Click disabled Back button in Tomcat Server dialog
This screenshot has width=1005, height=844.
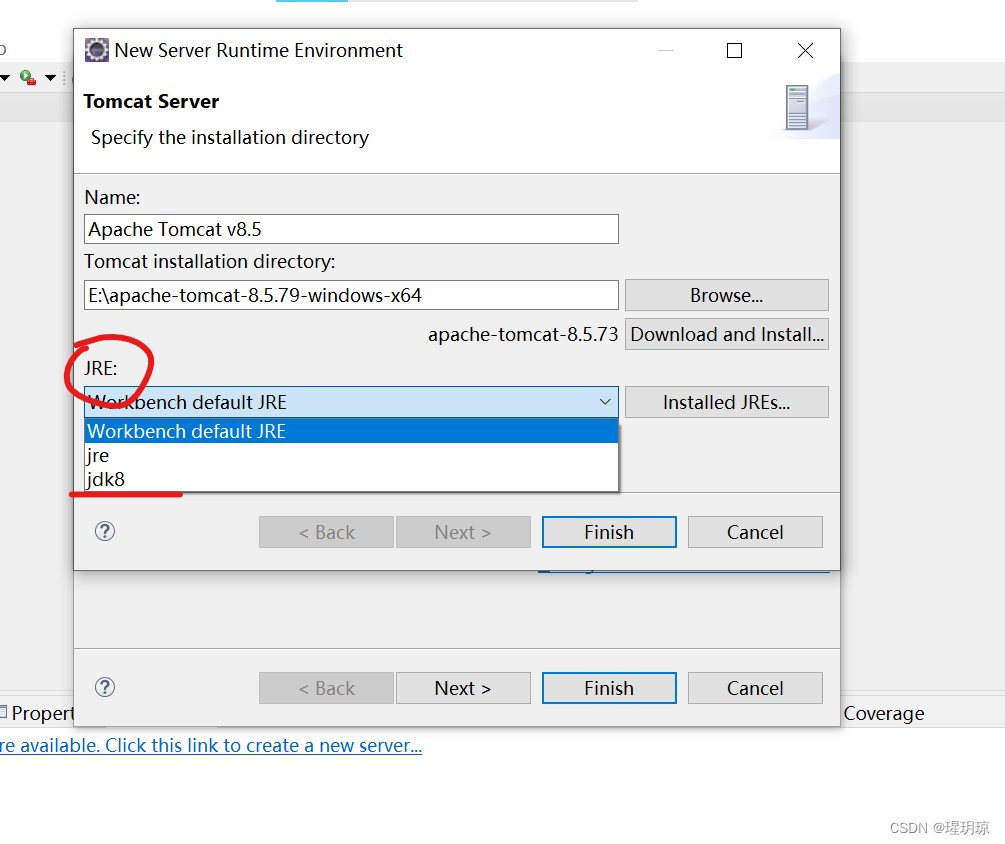click(x=326, y=533)
